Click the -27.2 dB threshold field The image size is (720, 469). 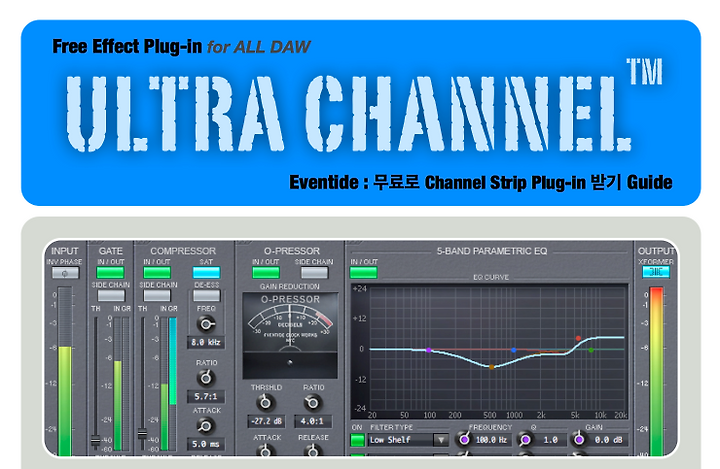[x=266, y=421]
